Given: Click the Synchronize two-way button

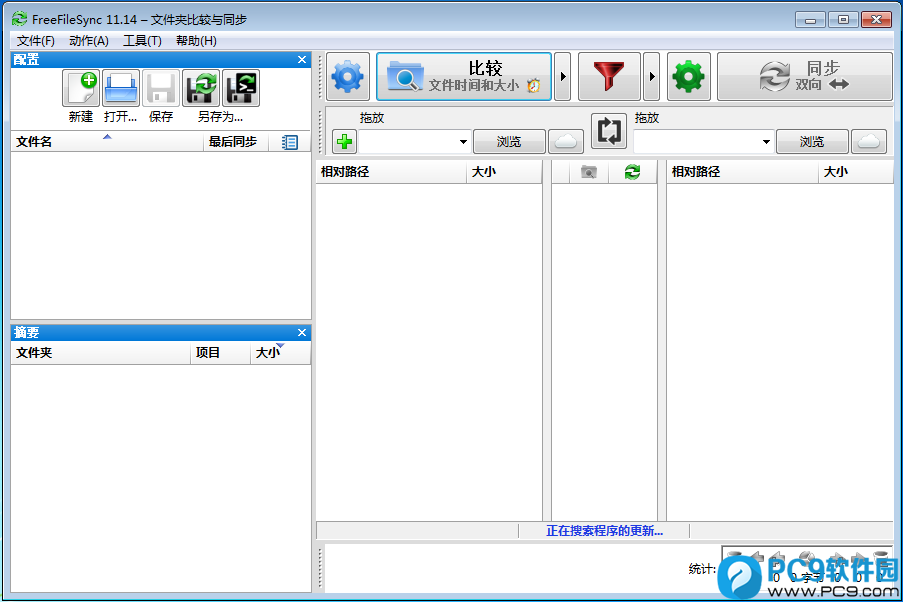Looking at the screenshot, I should click(805, 77).
